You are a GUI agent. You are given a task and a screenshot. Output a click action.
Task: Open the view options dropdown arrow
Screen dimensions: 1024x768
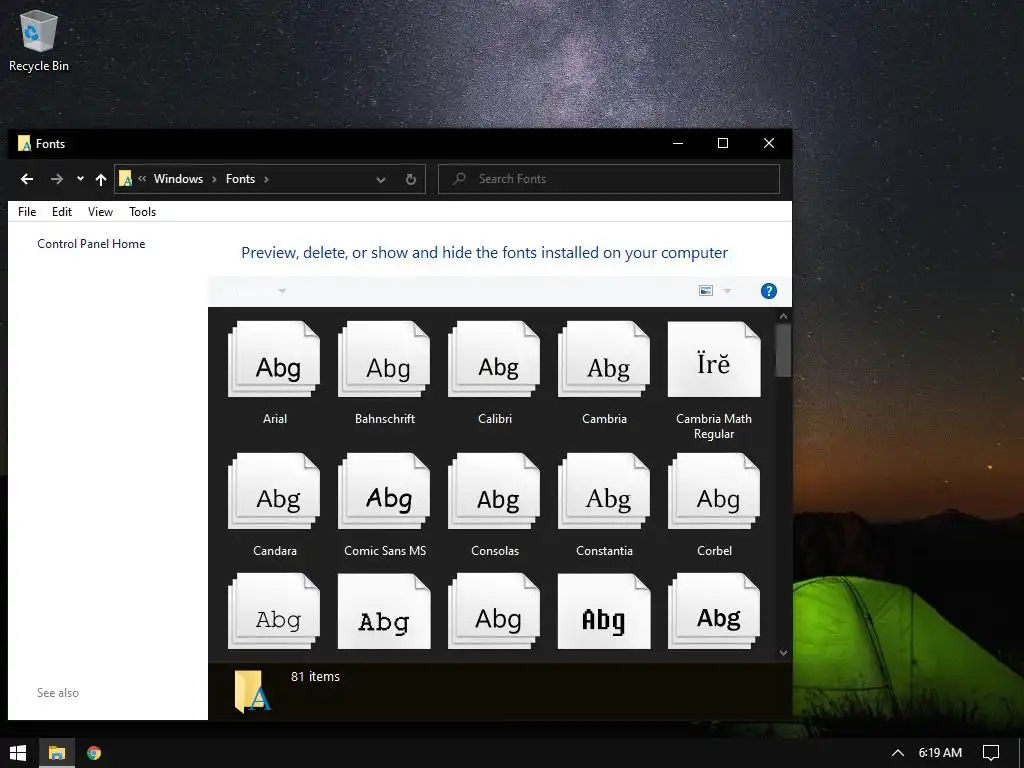click(727, 291)
